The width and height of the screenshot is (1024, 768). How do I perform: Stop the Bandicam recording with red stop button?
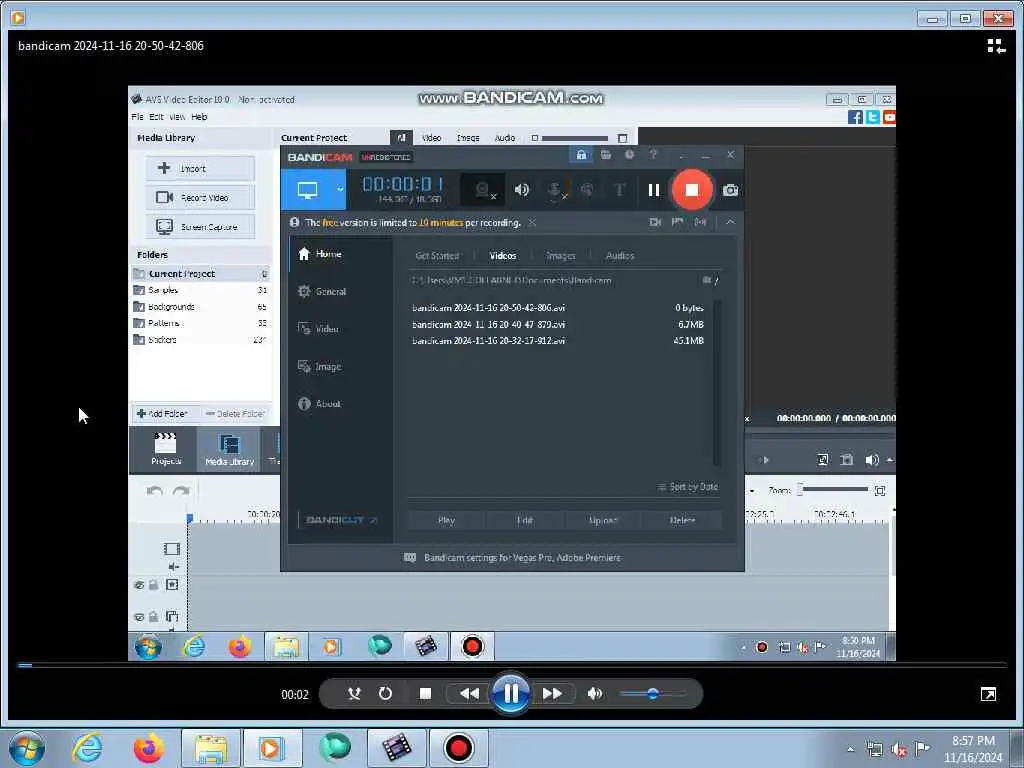point(692,190)
